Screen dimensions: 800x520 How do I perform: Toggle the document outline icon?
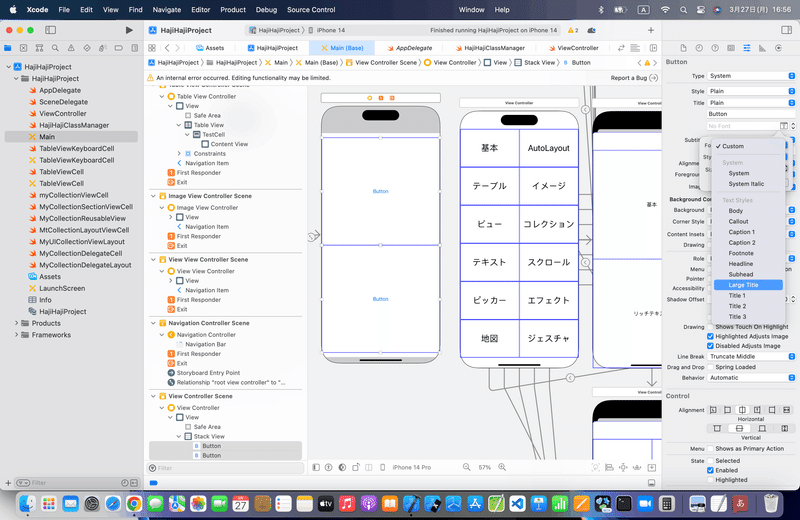[316, 467]
